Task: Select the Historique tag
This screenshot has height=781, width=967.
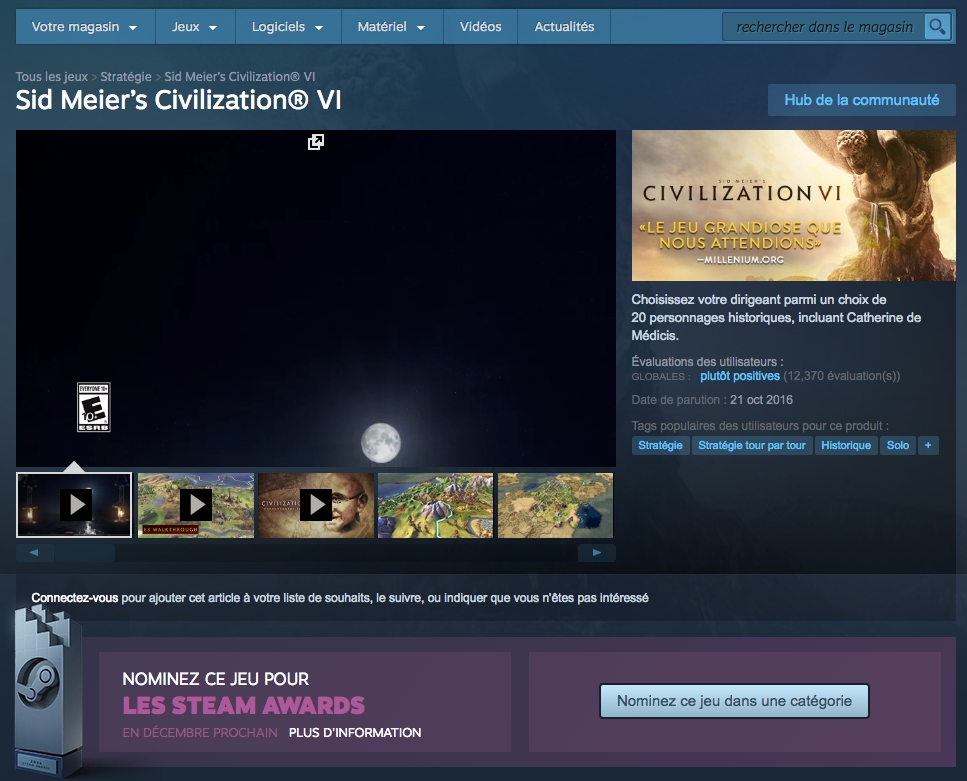Action: [846, 445]
